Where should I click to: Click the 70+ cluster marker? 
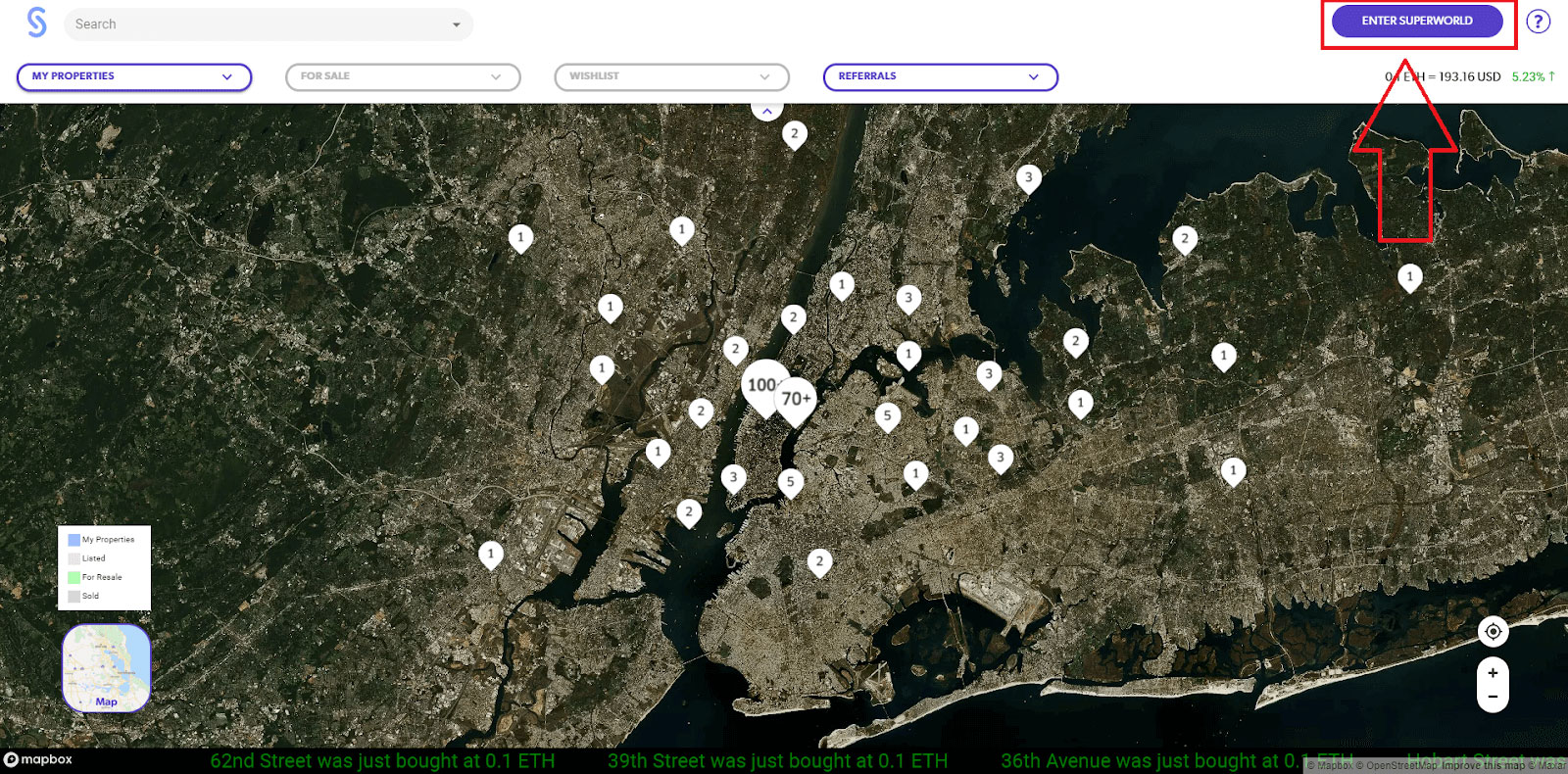(796, 399)
